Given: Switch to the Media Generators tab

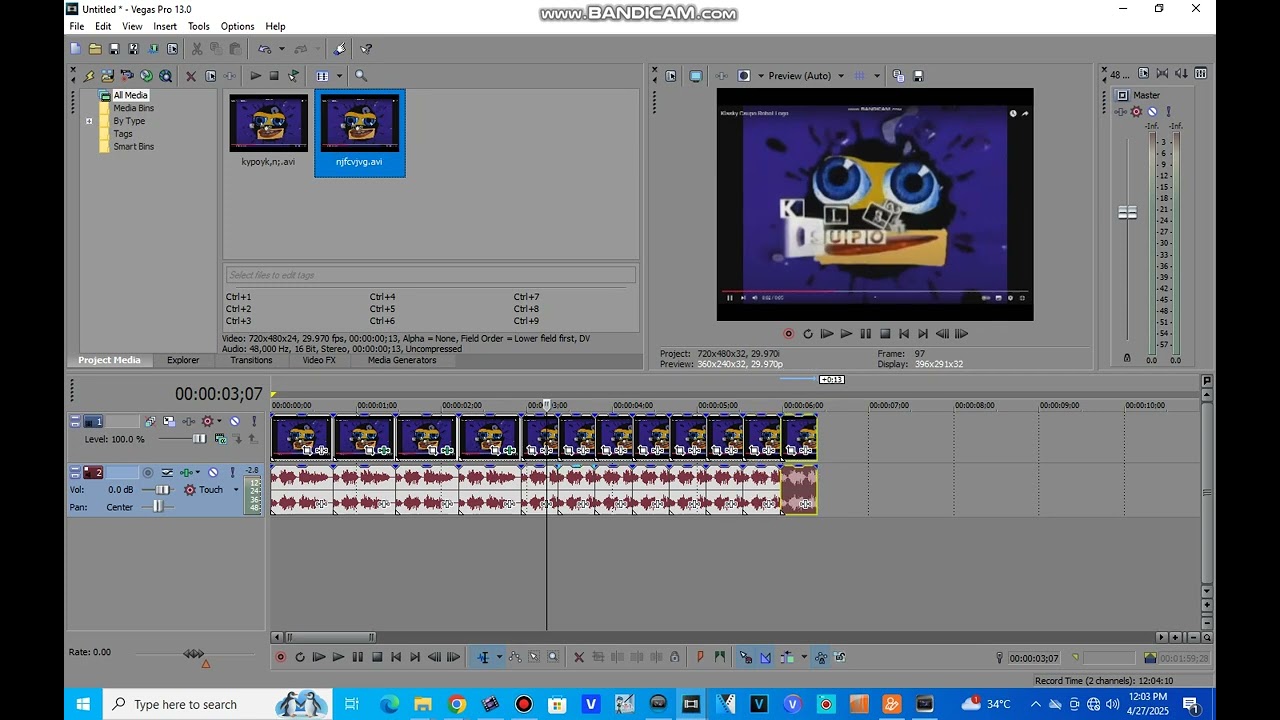Looking at the screenshot, I should [402, 360].
